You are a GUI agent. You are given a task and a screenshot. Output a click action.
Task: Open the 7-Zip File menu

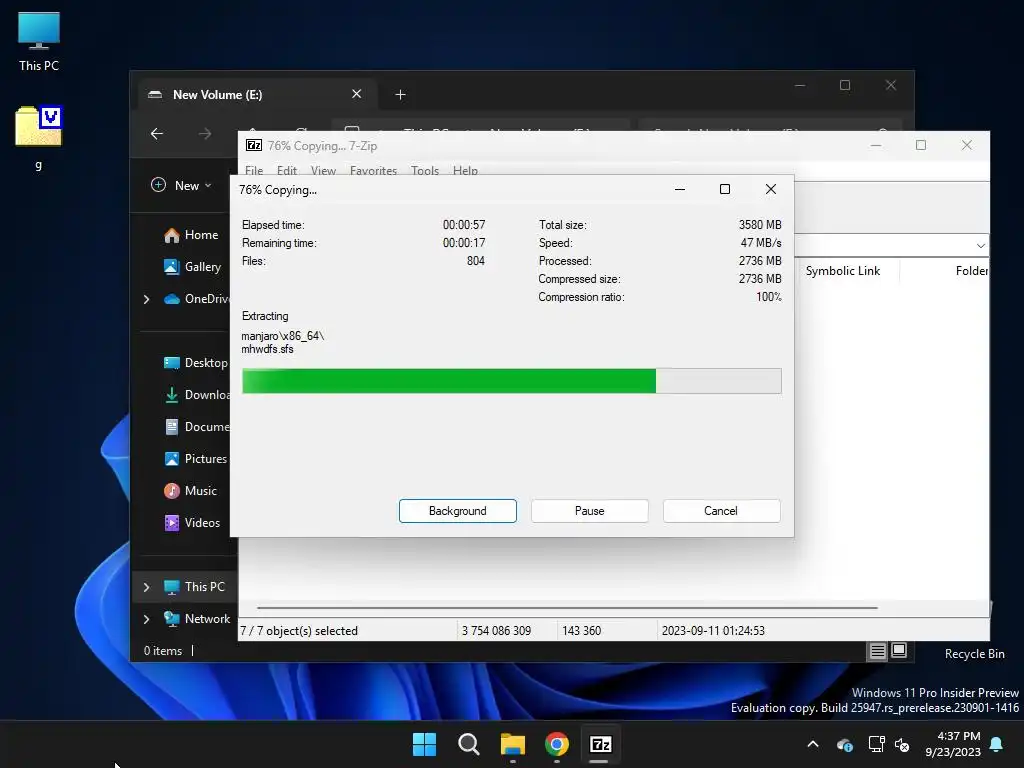coord(254,170)
